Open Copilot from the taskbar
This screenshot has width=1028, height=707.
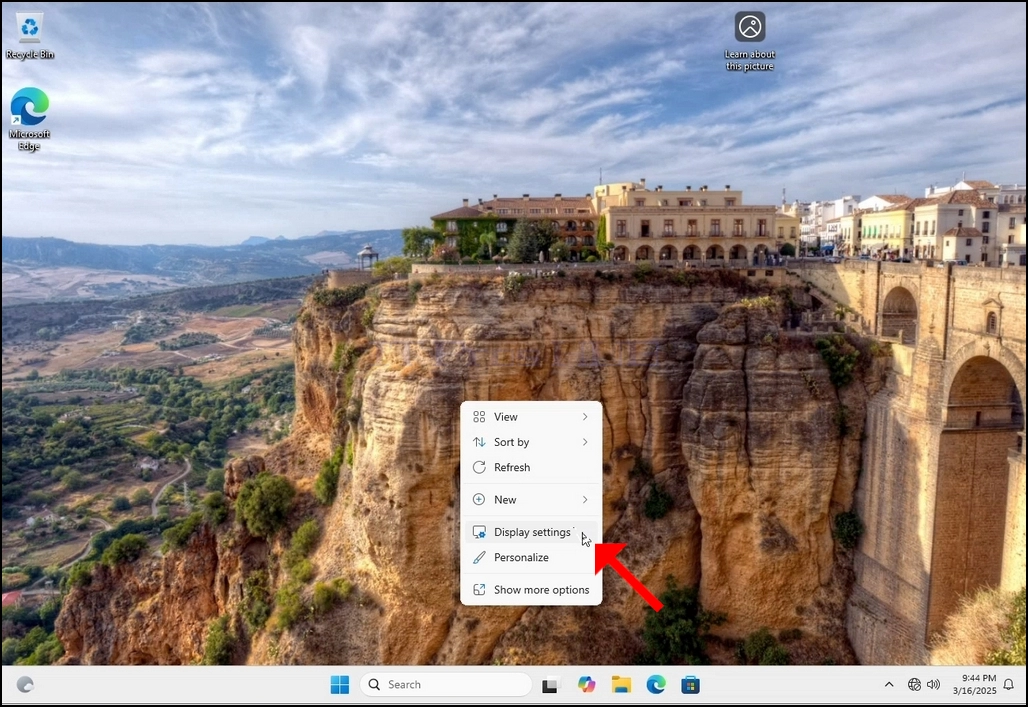click(x=586, y=685)
